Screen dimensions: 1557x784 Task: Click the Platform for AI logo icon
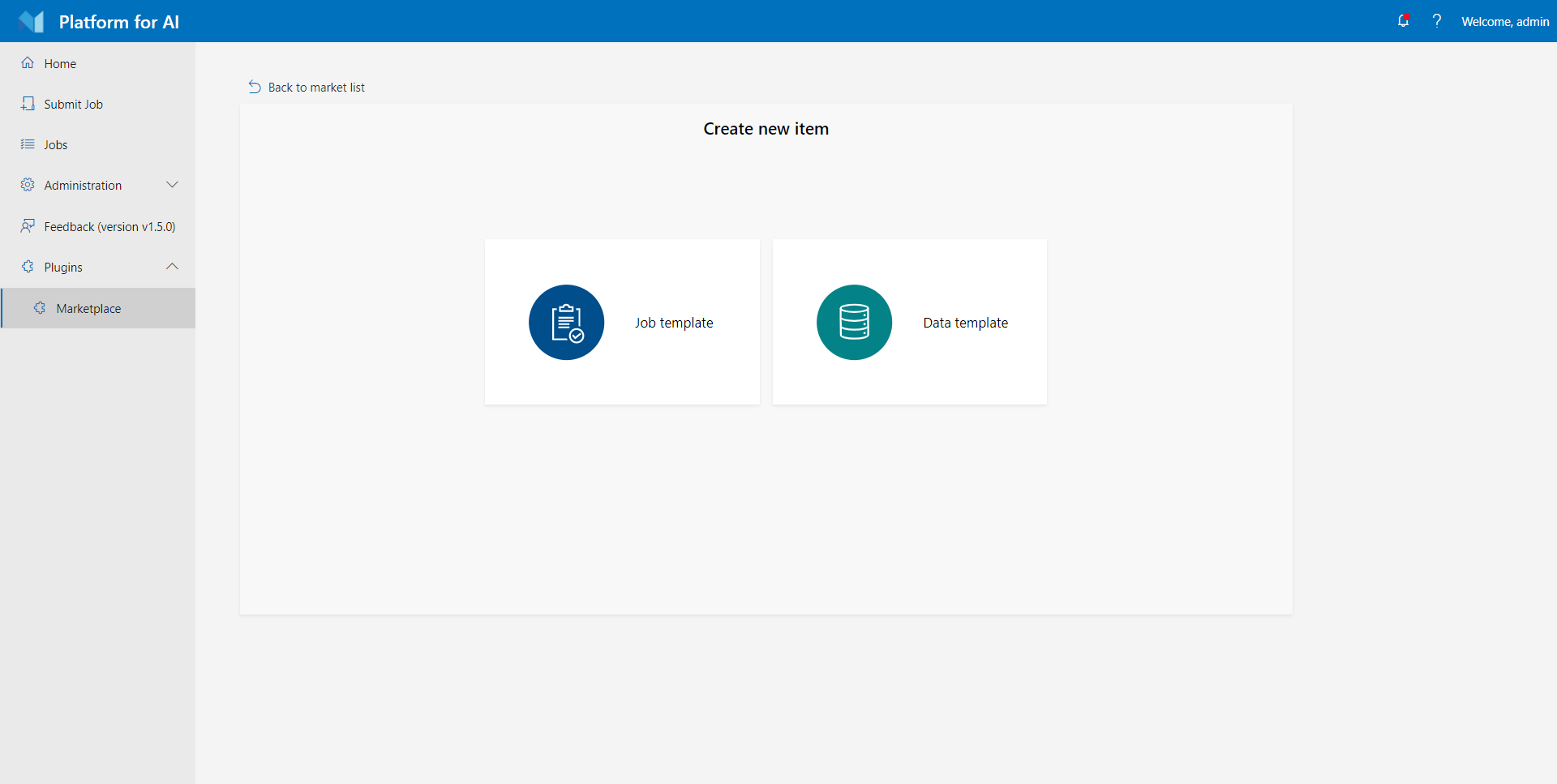tap(31, 22)
